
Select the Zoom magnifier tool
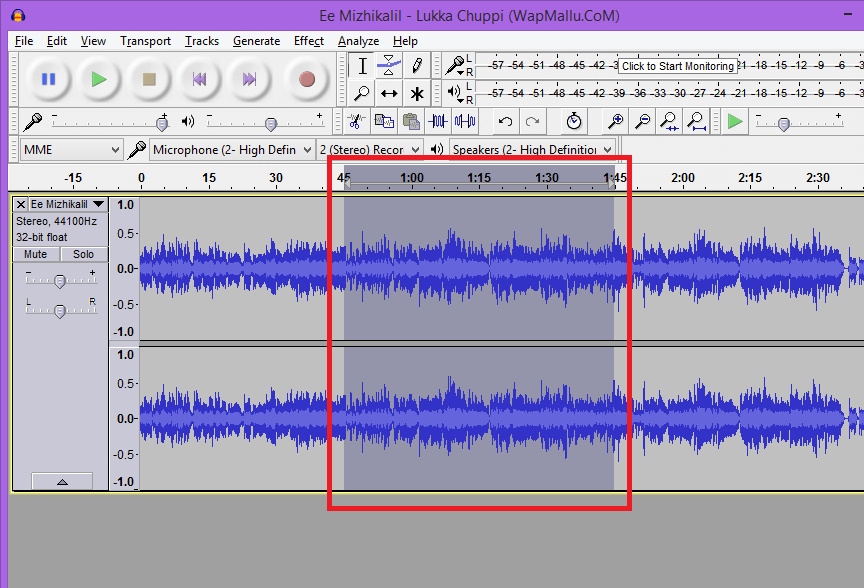362,93
